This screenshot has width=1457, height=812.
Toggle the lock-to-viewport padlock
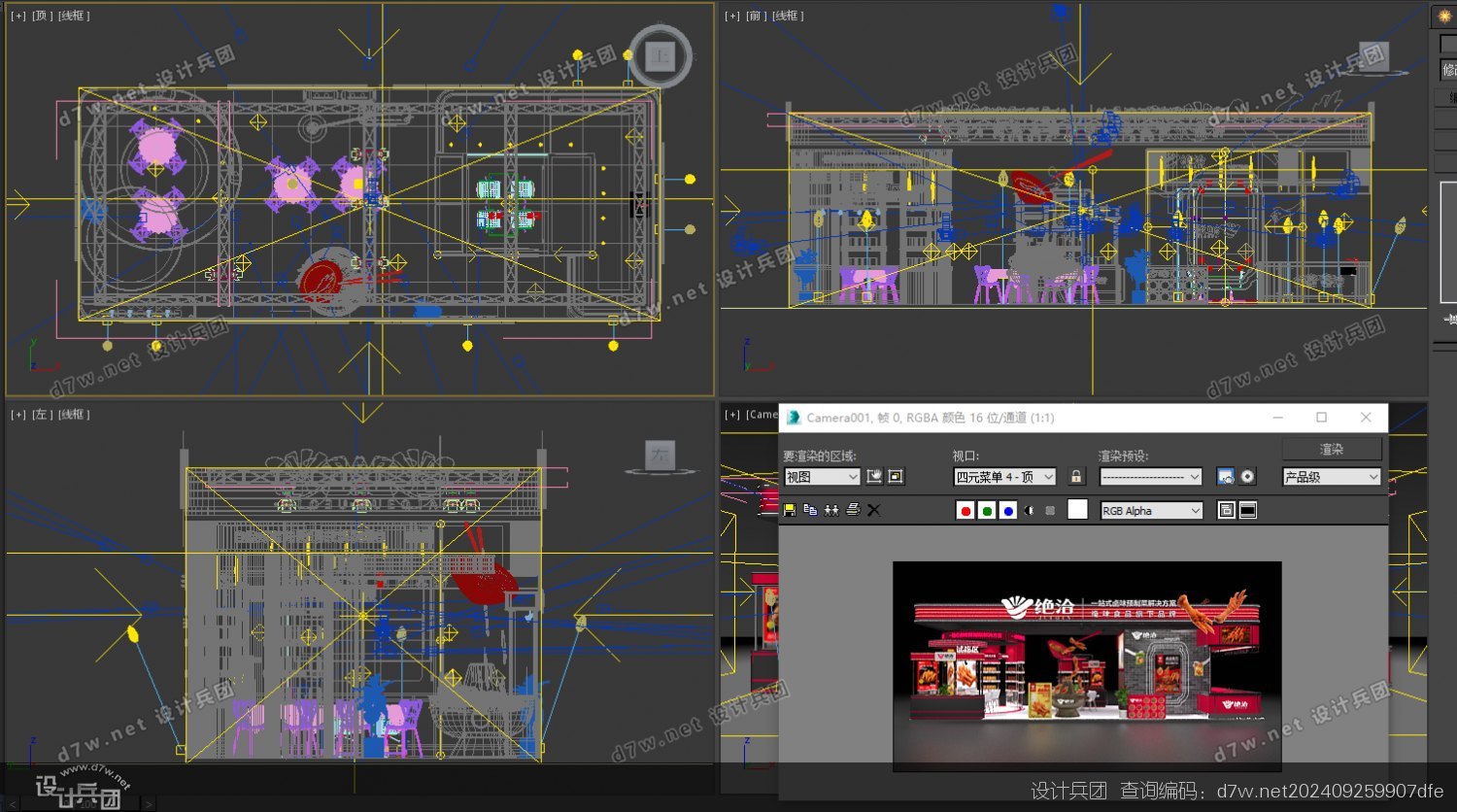pyautogui.click(x=1075, y=476)
